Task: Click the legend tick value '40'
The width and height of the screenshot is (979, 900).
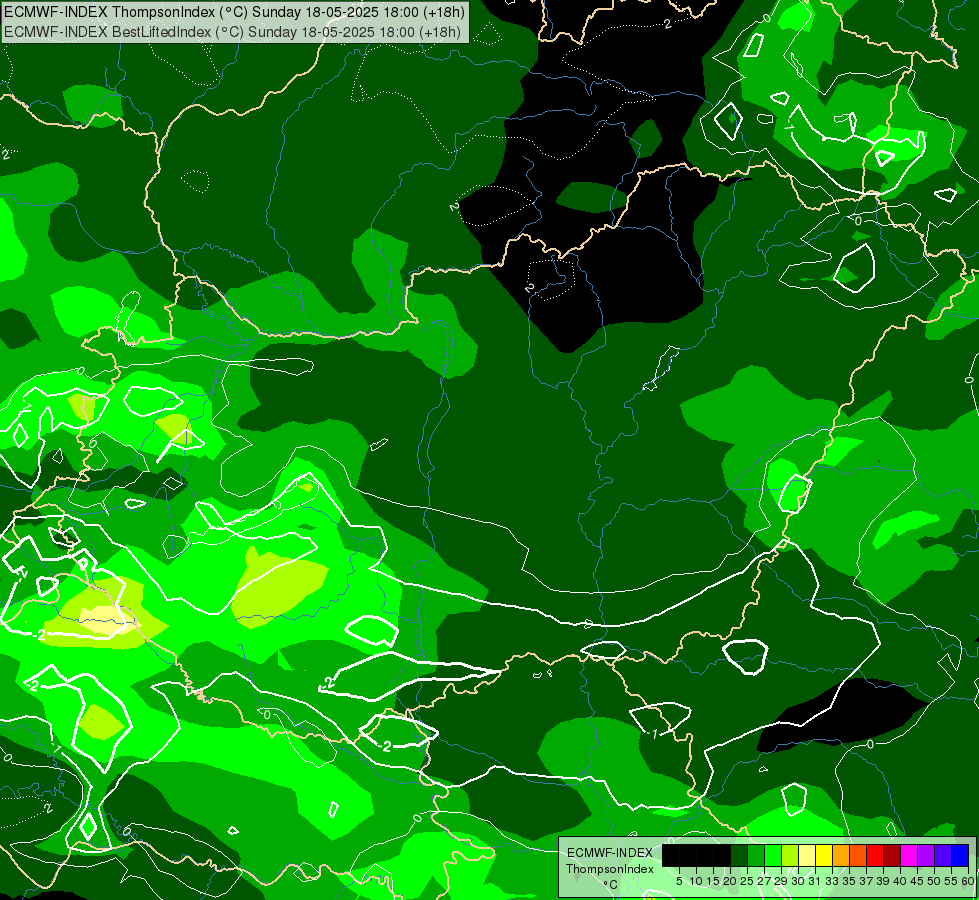Action: (x=900, y=881)
